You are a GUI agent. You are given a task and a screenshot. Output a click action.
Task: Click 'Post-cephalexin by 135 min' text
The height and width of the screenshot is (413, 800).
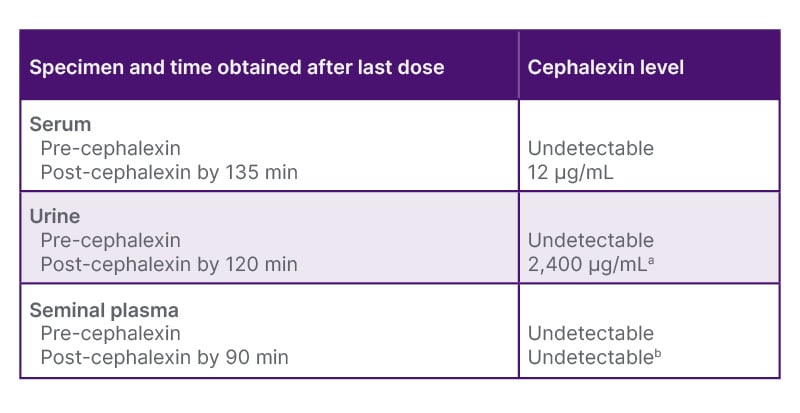tap(169, 172)
